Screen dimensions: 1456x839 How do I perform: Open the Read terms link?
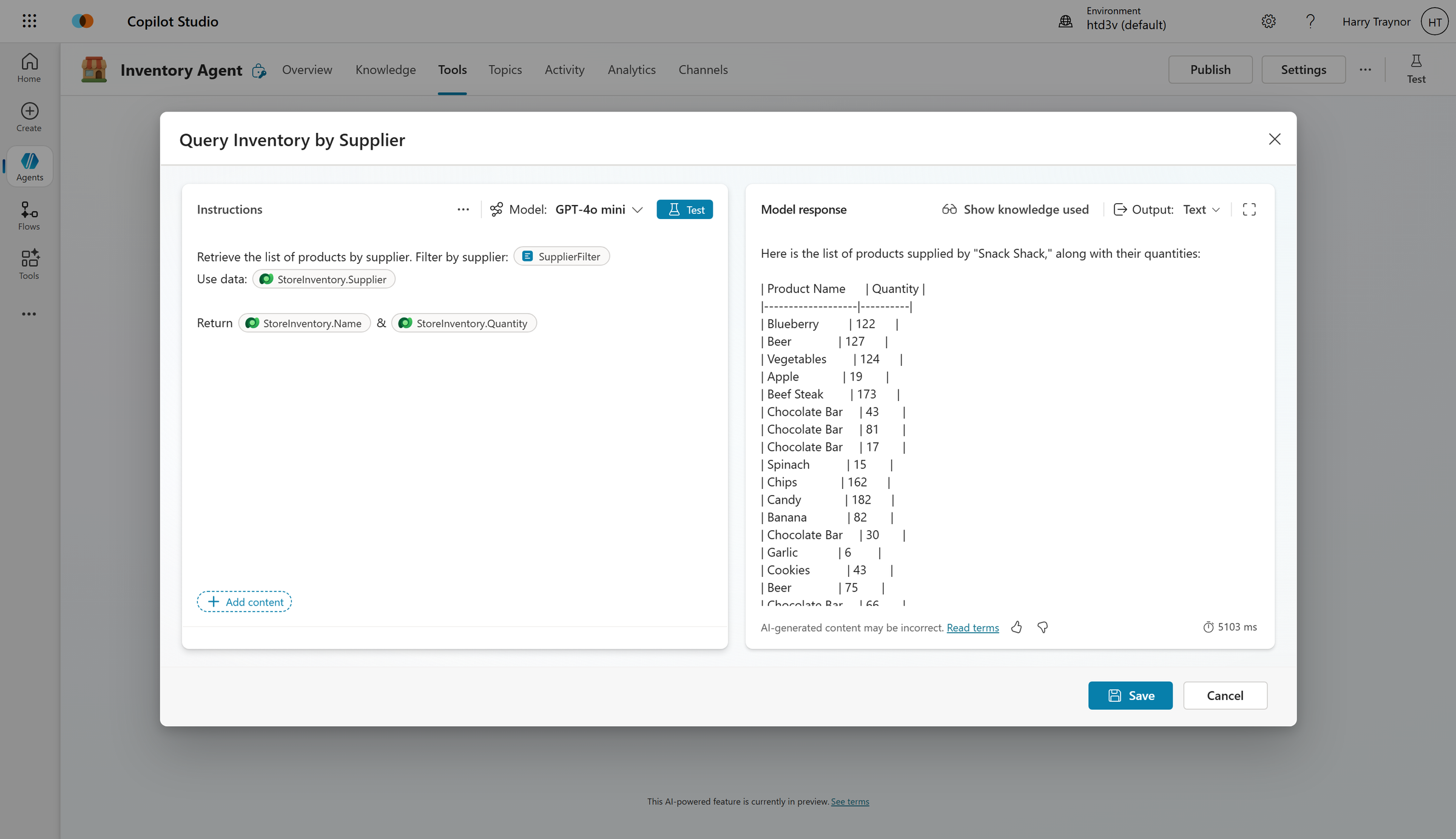tap(972, 627)
